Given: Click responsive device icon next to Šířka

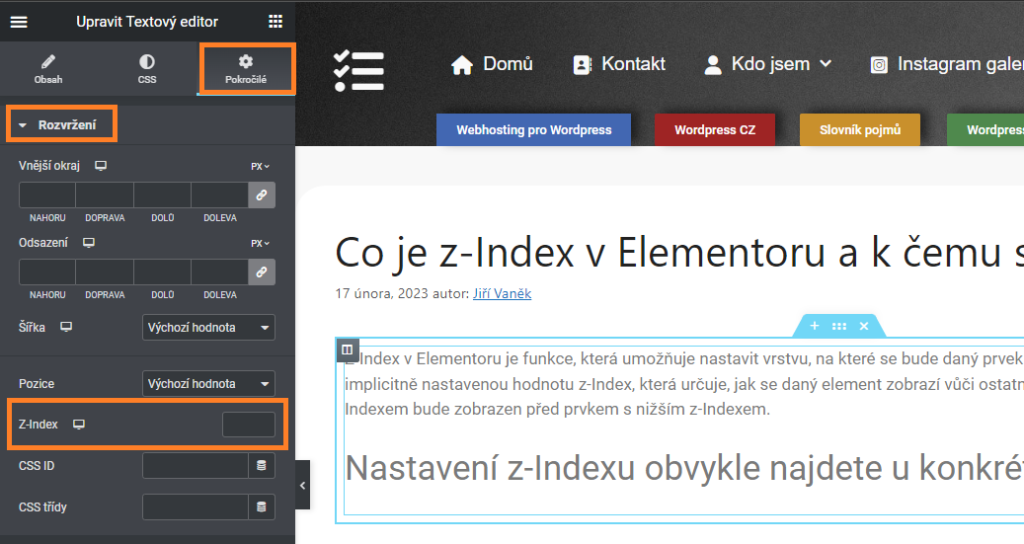Looking at the screenshot, I should click(x=66, y=327).
